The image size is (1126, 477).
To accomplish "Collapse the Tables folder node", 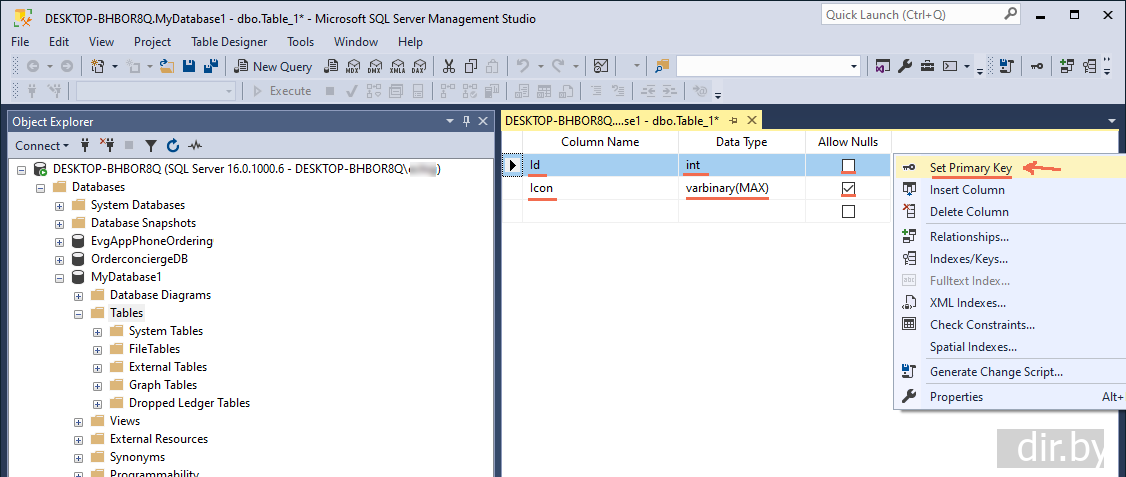I will [78, 313].
